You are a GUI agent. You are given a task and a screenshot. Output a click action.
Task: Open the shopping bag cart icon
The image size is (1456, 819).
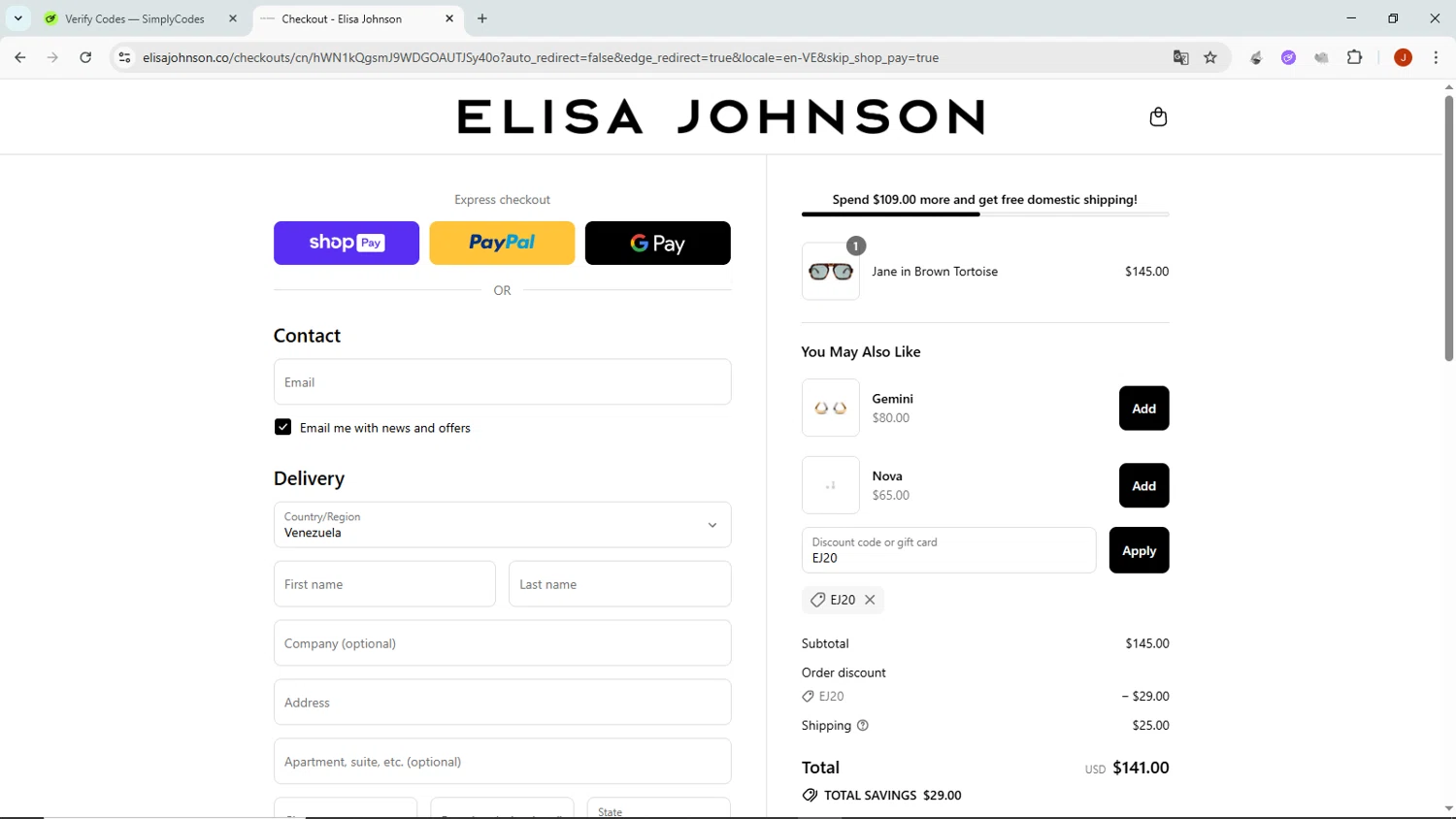click(x=1158, y=117)
